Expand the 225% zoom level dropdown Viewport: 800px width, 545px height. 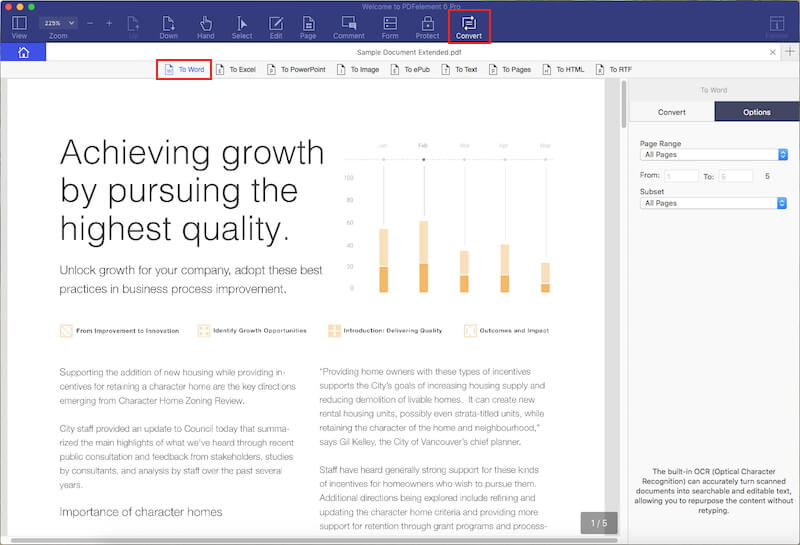[x=58, y=22]
